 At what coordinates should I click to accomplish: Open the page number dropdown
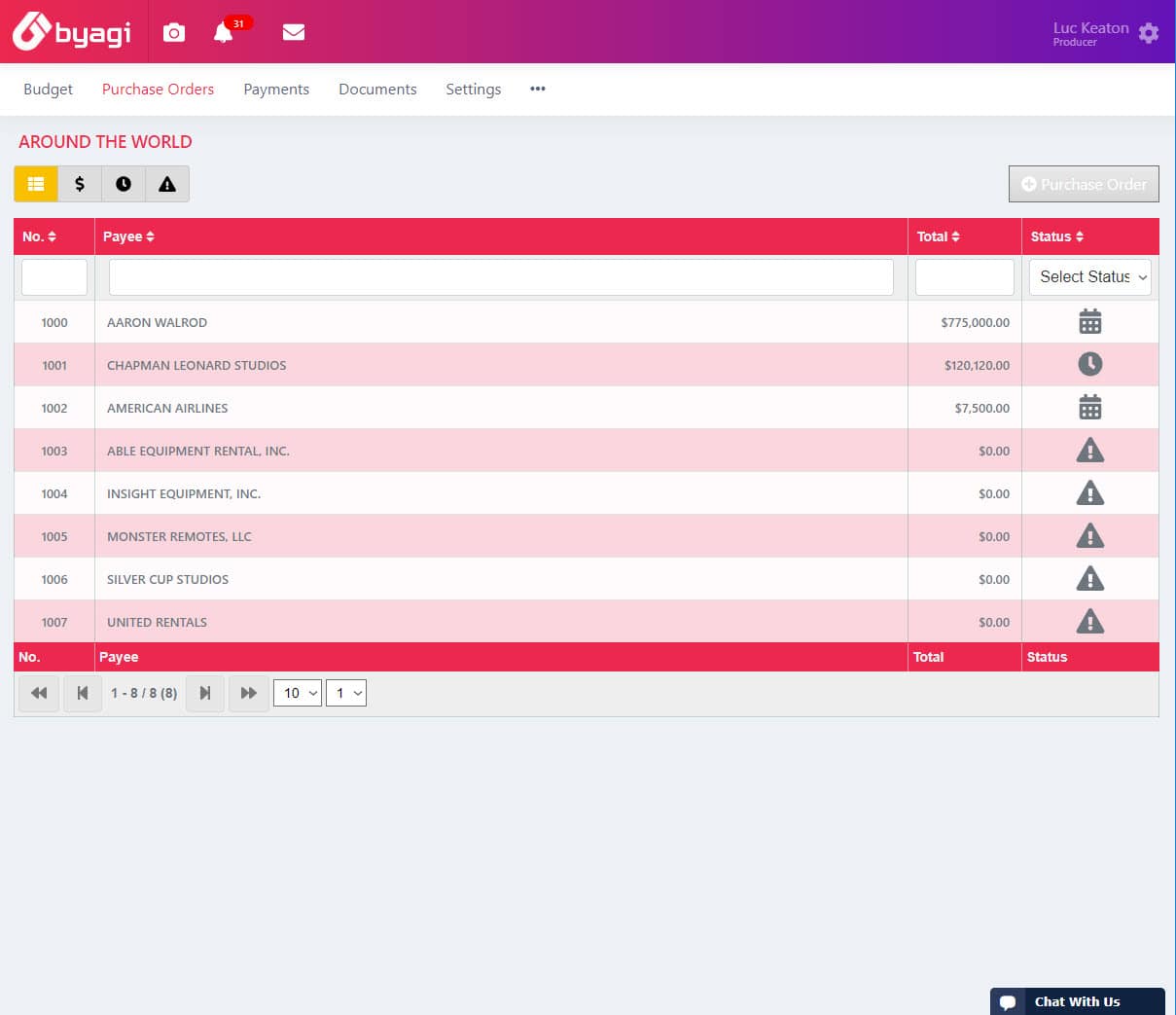tap(345, 693)
